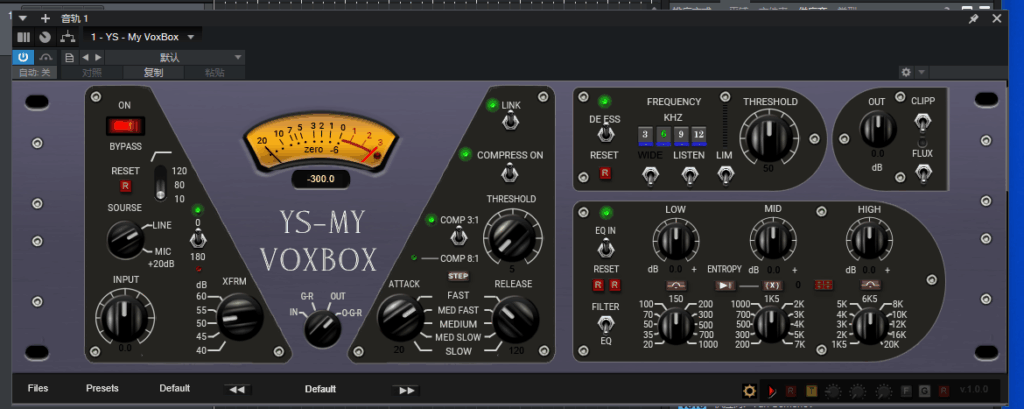Image resolution: width=1024 pixels, height=409 pixels.
Task: Select the 3 kHz de-ess frequency button
Action: coord(645,135)
